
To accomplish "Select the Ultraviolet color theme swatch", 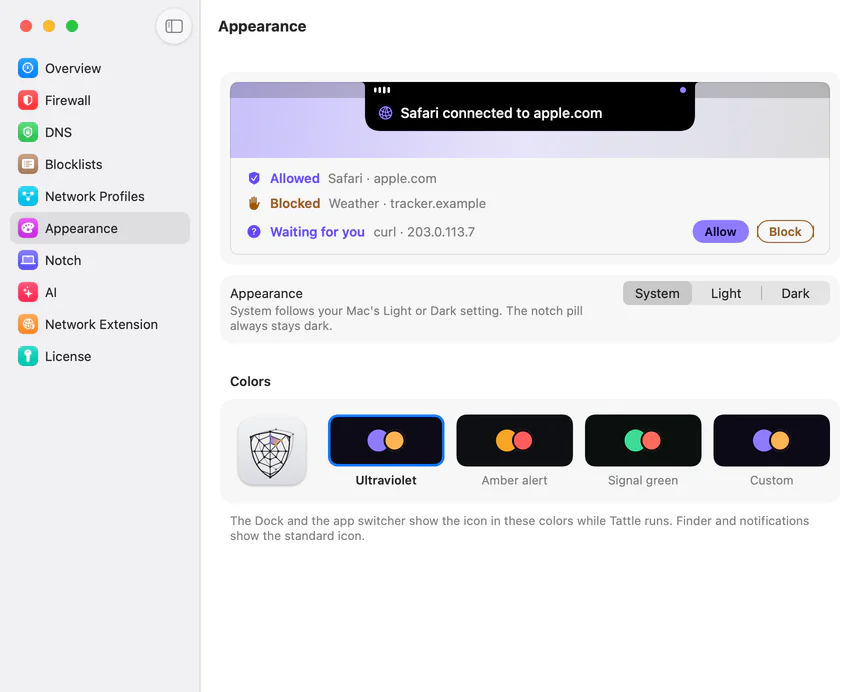I will click(386, 440).
